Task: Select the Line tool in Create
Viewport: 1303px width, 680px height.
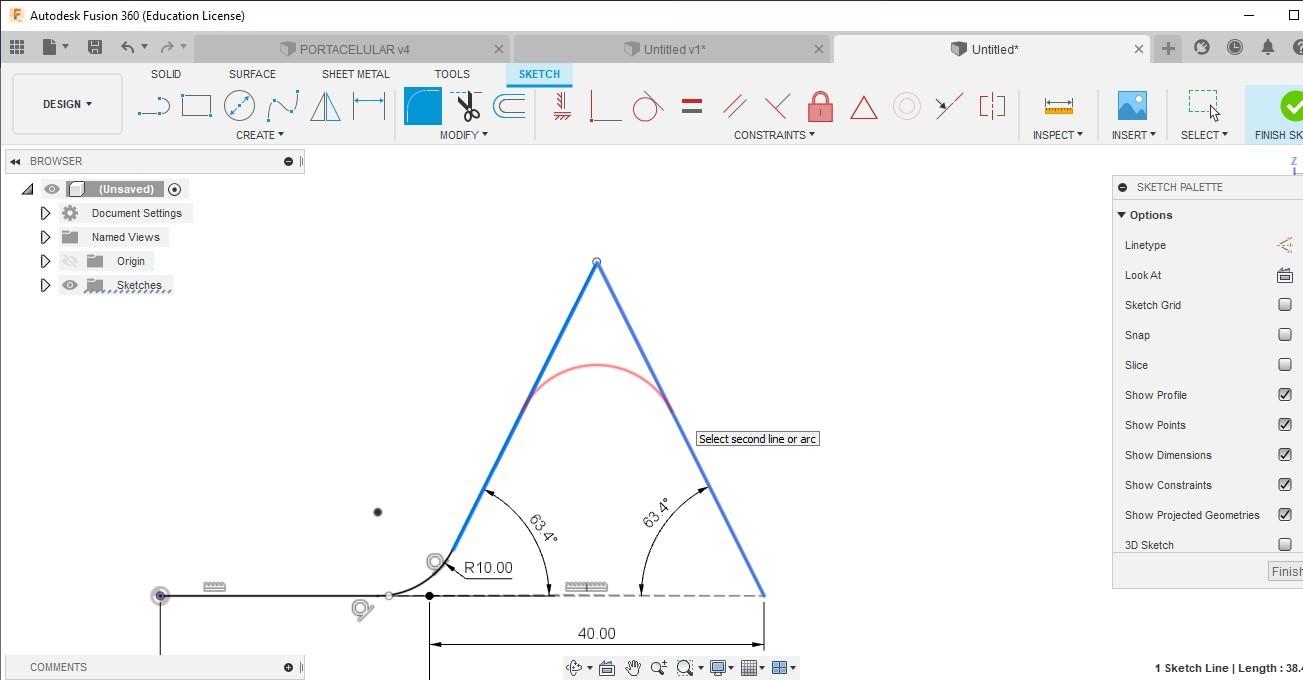Action: click(x=153, y=106)
